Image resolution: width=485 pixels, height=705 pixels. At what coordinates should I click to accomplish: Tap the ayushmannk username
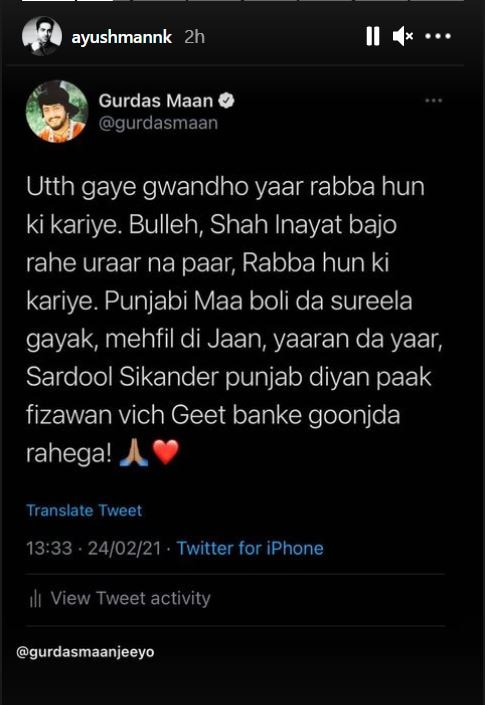point(121,37)
